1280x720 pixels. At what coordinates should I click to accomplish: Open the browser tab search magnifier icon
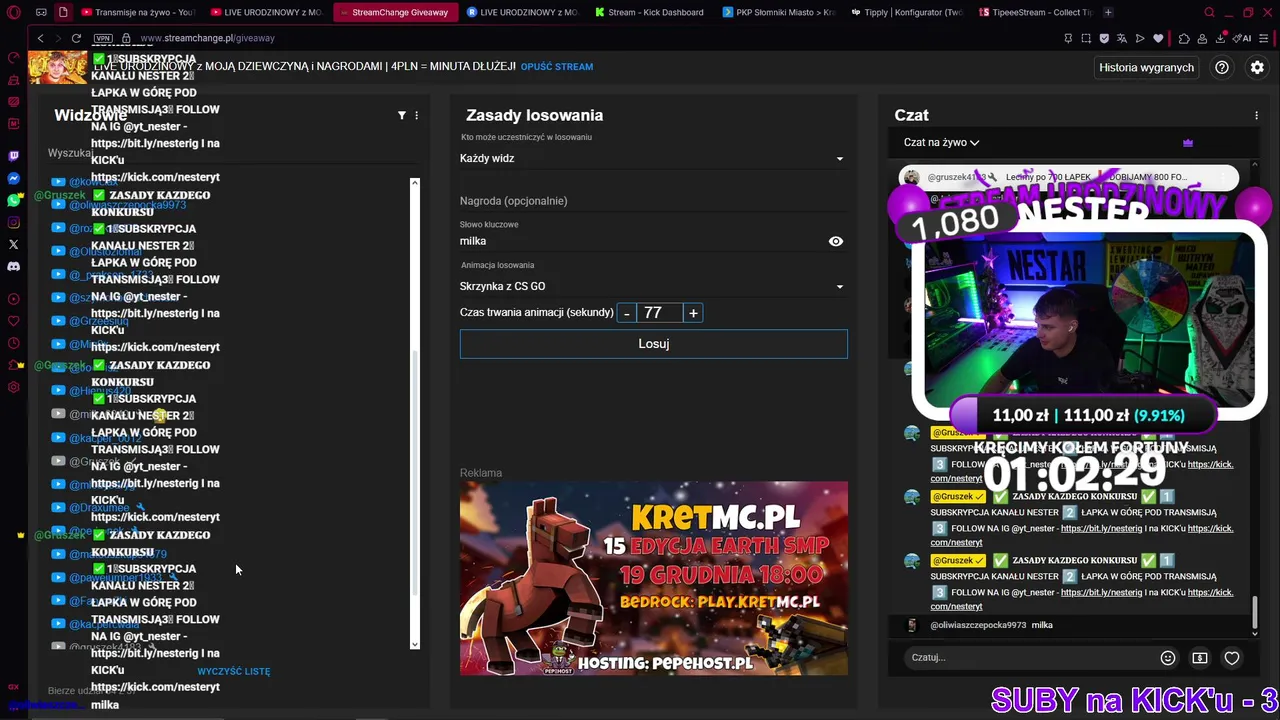(x=1209, y=12)
